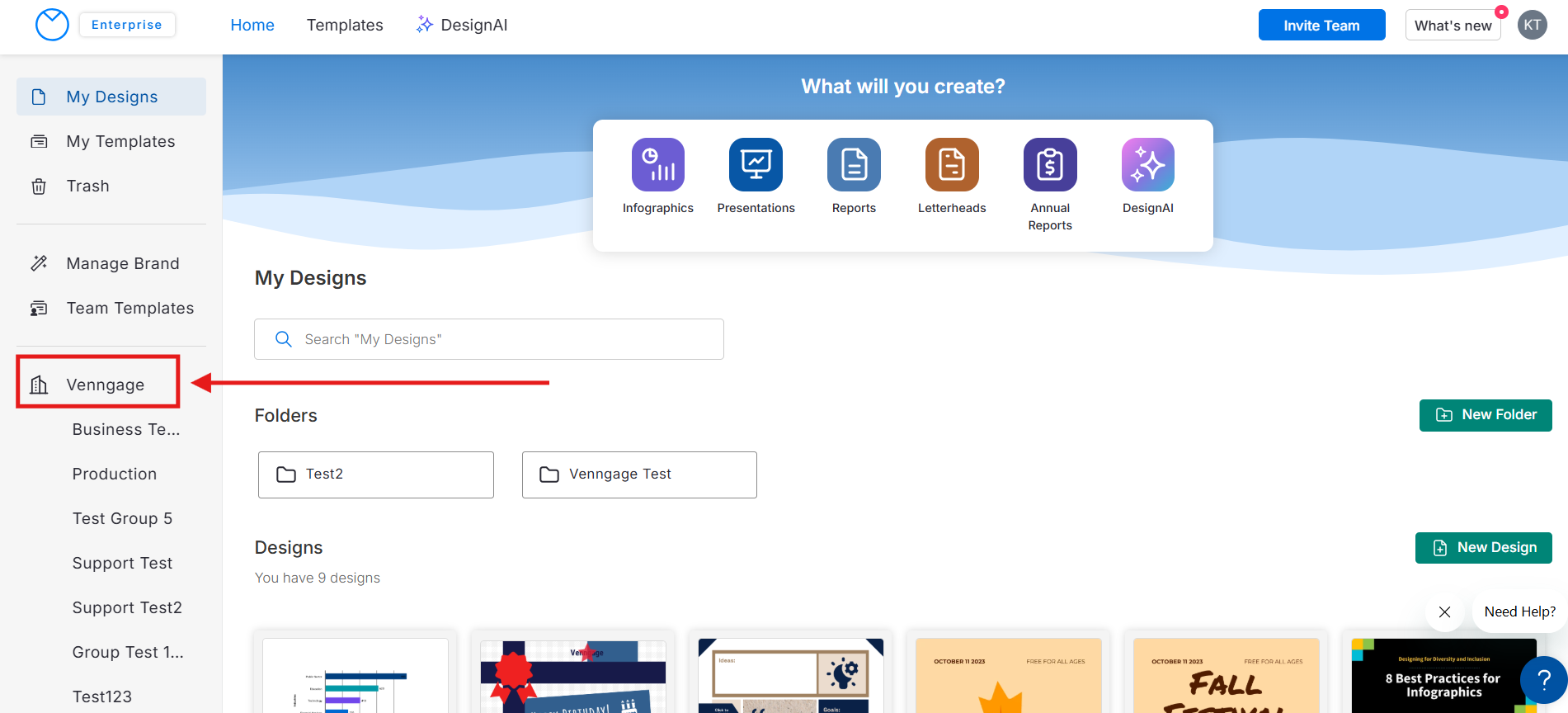The height and width of the screenshot is (713, 1568).
Task: Open the Presentations design type
Action: click(756, 164)
